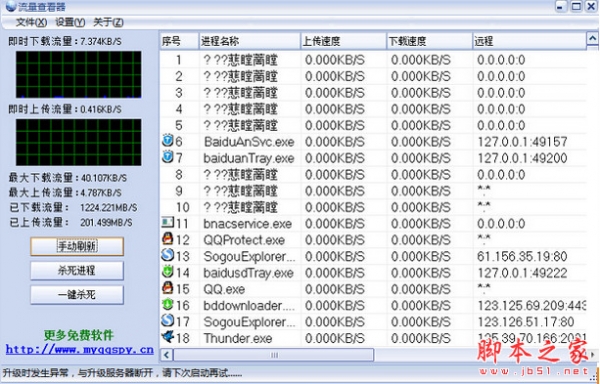Click the 最大下载流量 40.107KB/S value
600x384 pixels.
[104, 178]
